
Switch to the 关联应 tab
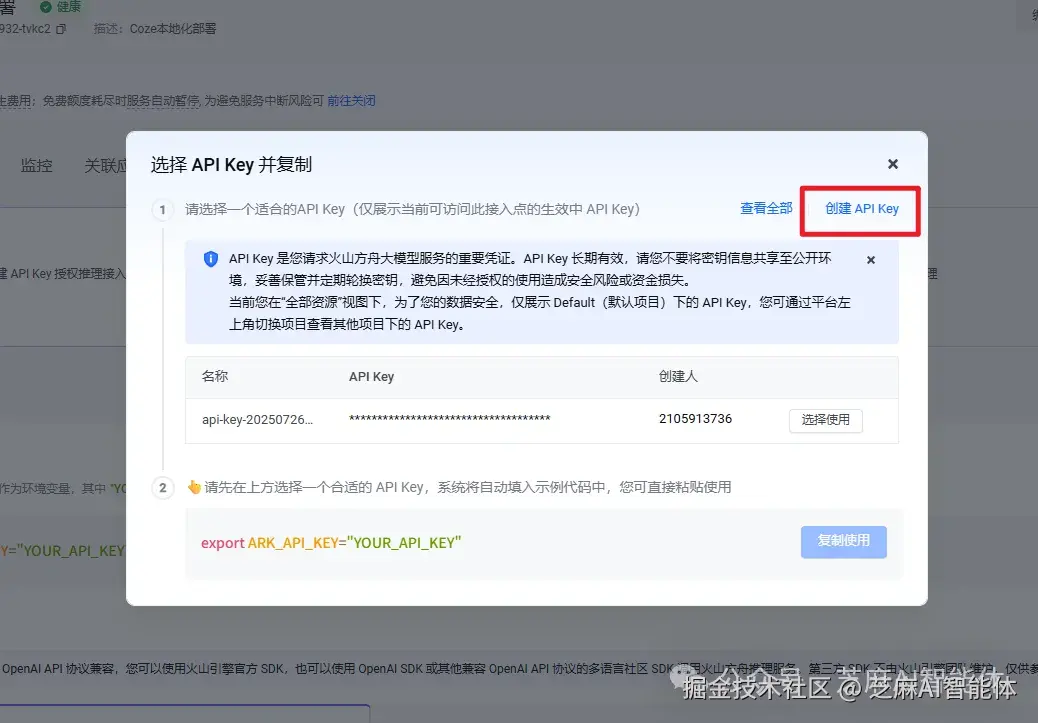click(105, 166)
